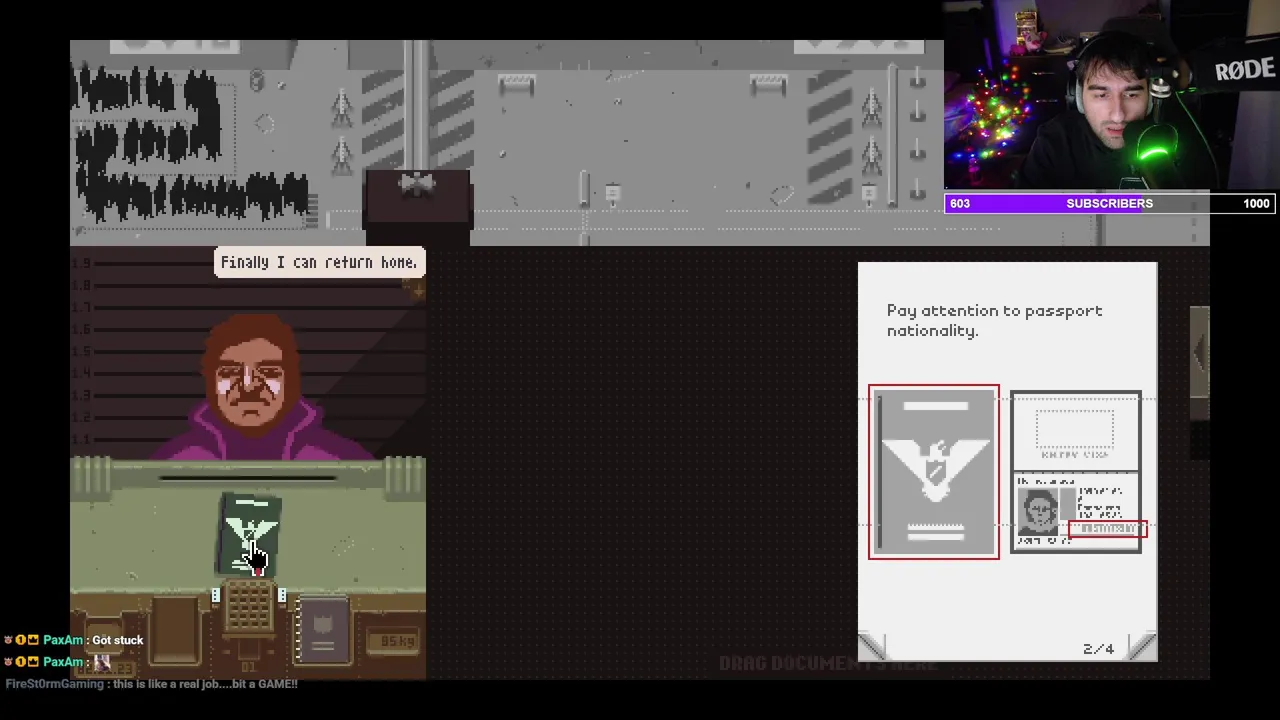1280x720 pixels.
Task: Click the empty brown tray left of intercom
Action: tap(174, 630)
